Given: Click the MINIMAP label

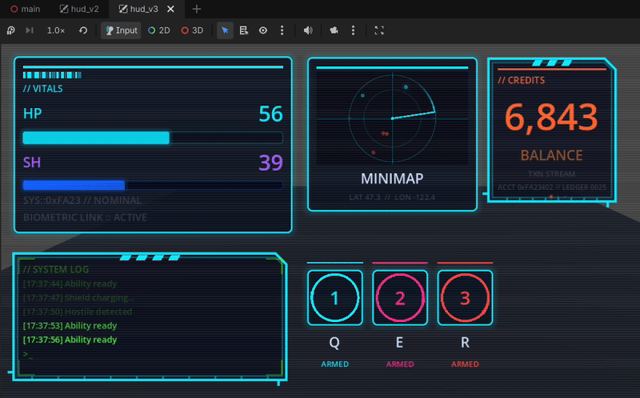Looking at the screenshot, I should 392,178.
